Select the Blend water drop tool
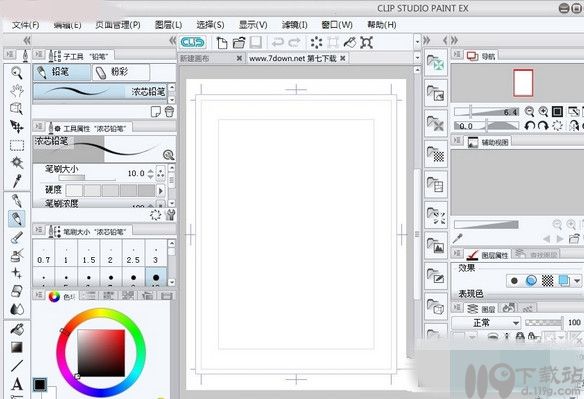Image resolution: width=584 pixels, height=399 pixels. (x=17, y=309)
